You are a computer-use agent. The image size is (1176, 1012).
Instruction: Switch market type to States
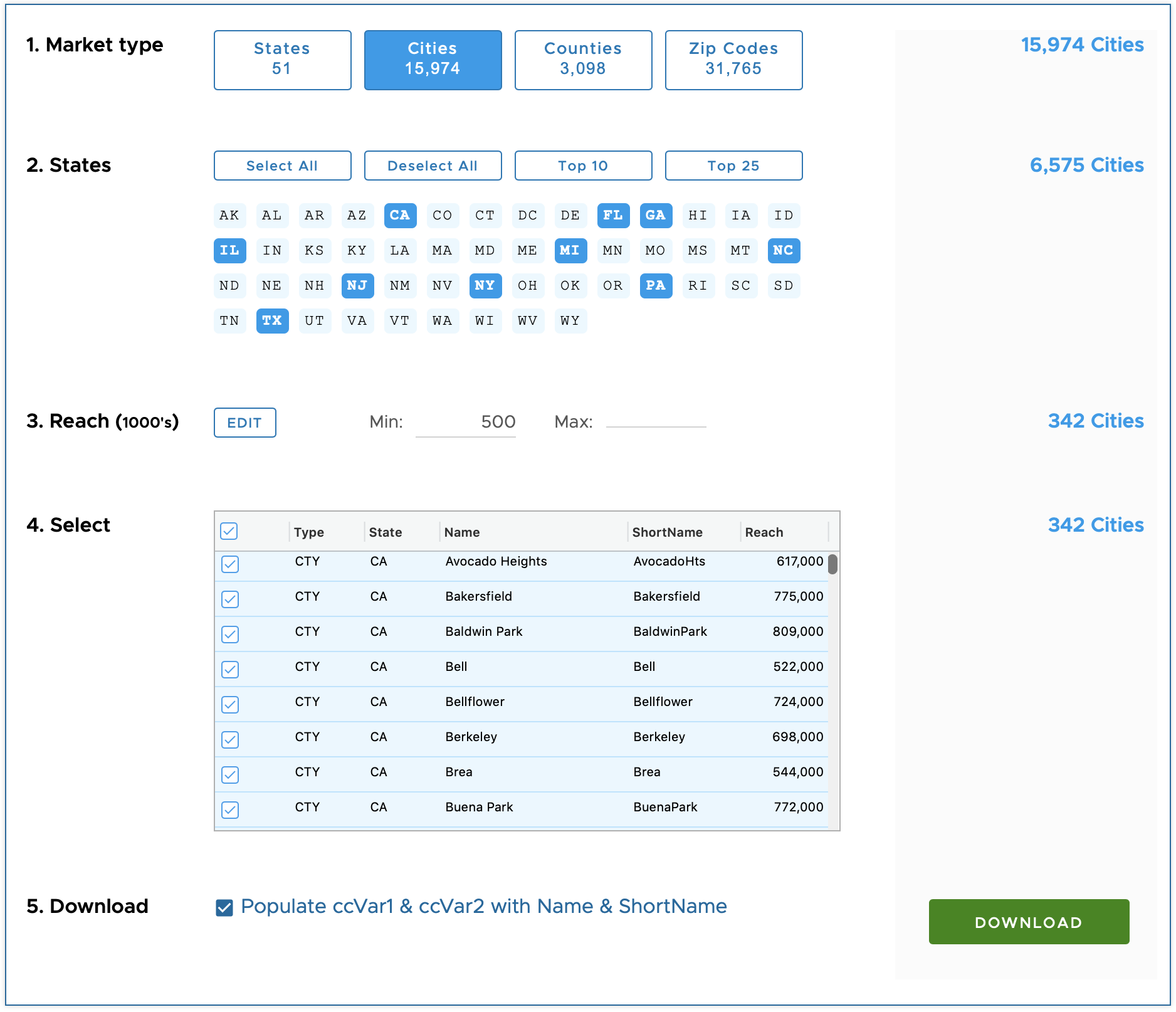click(282, 60)
